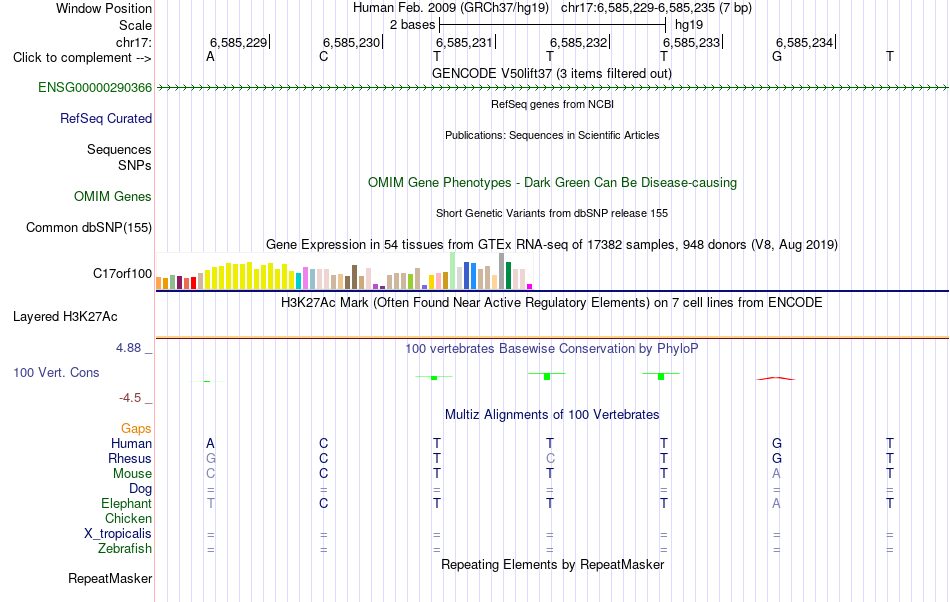The width and height of the screenshot is (950, 602).
Task: Click the Rhesus row faded base C
Action: (x=550, y=458)
